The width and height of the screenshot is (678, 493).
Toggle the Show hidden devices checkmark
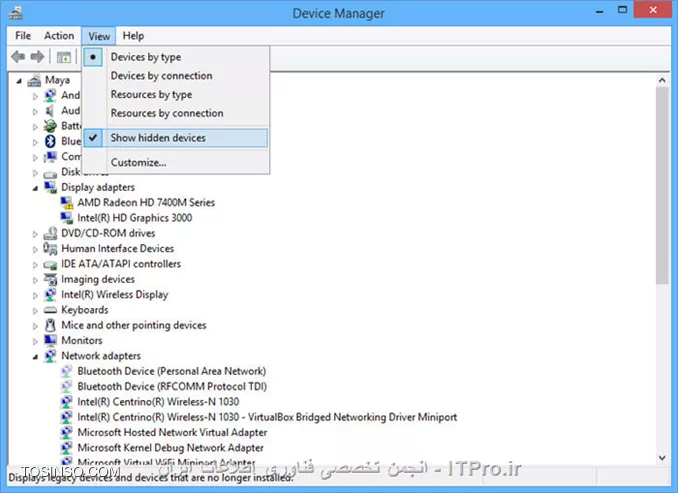click(93, 138)
